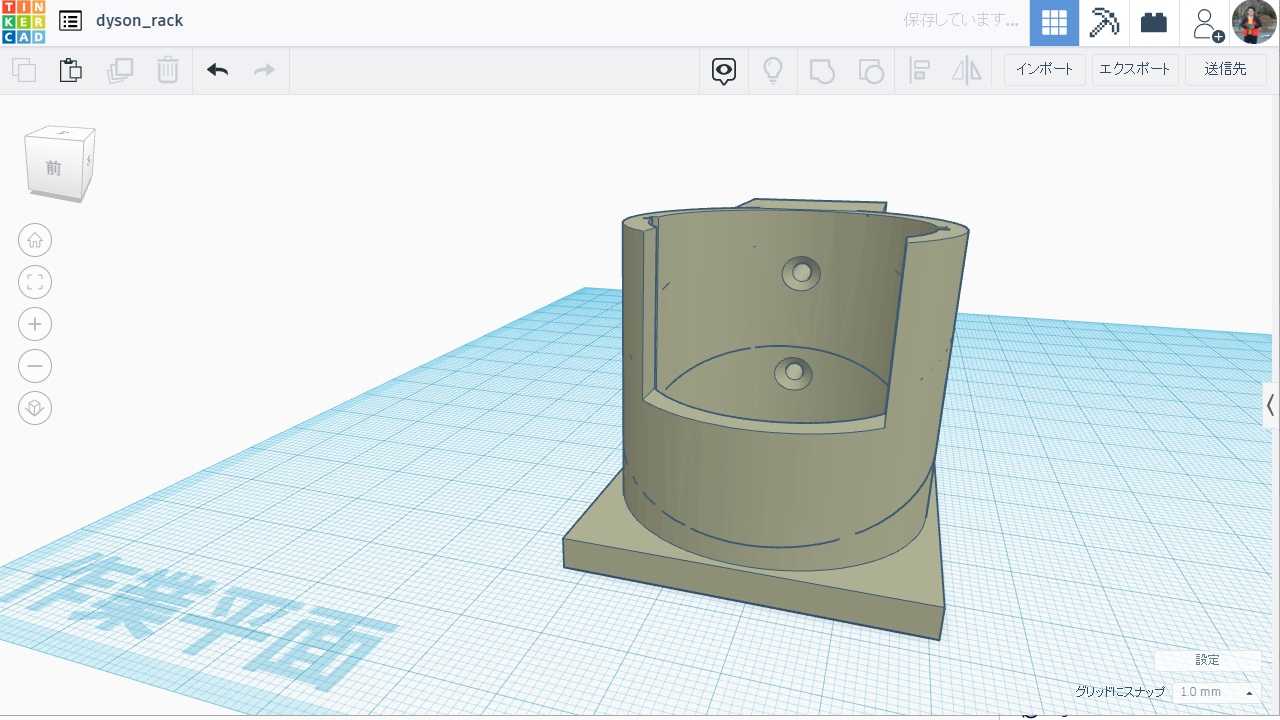
Task: Switch to 3D design grid view
Action: click(x=1054, y=22)
